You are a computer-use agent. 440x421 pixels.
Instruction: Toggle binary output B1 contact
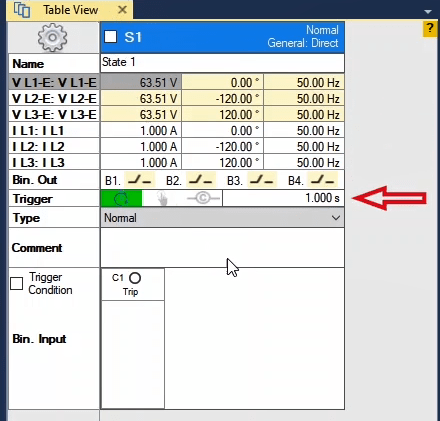pos(139,180)
